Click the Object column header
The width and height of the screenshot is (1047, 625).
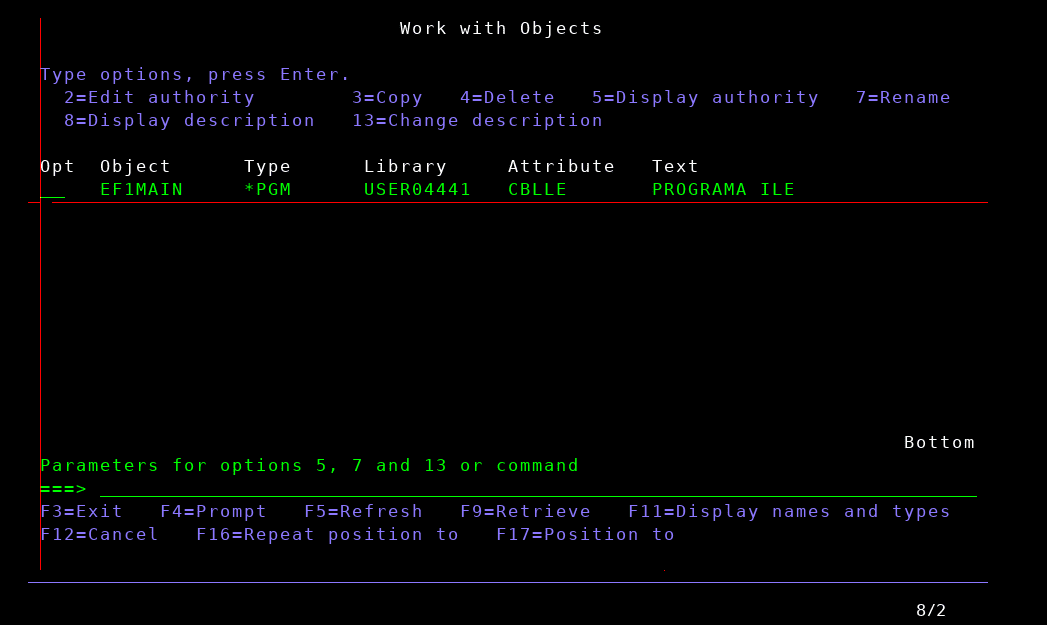[136, 166]
